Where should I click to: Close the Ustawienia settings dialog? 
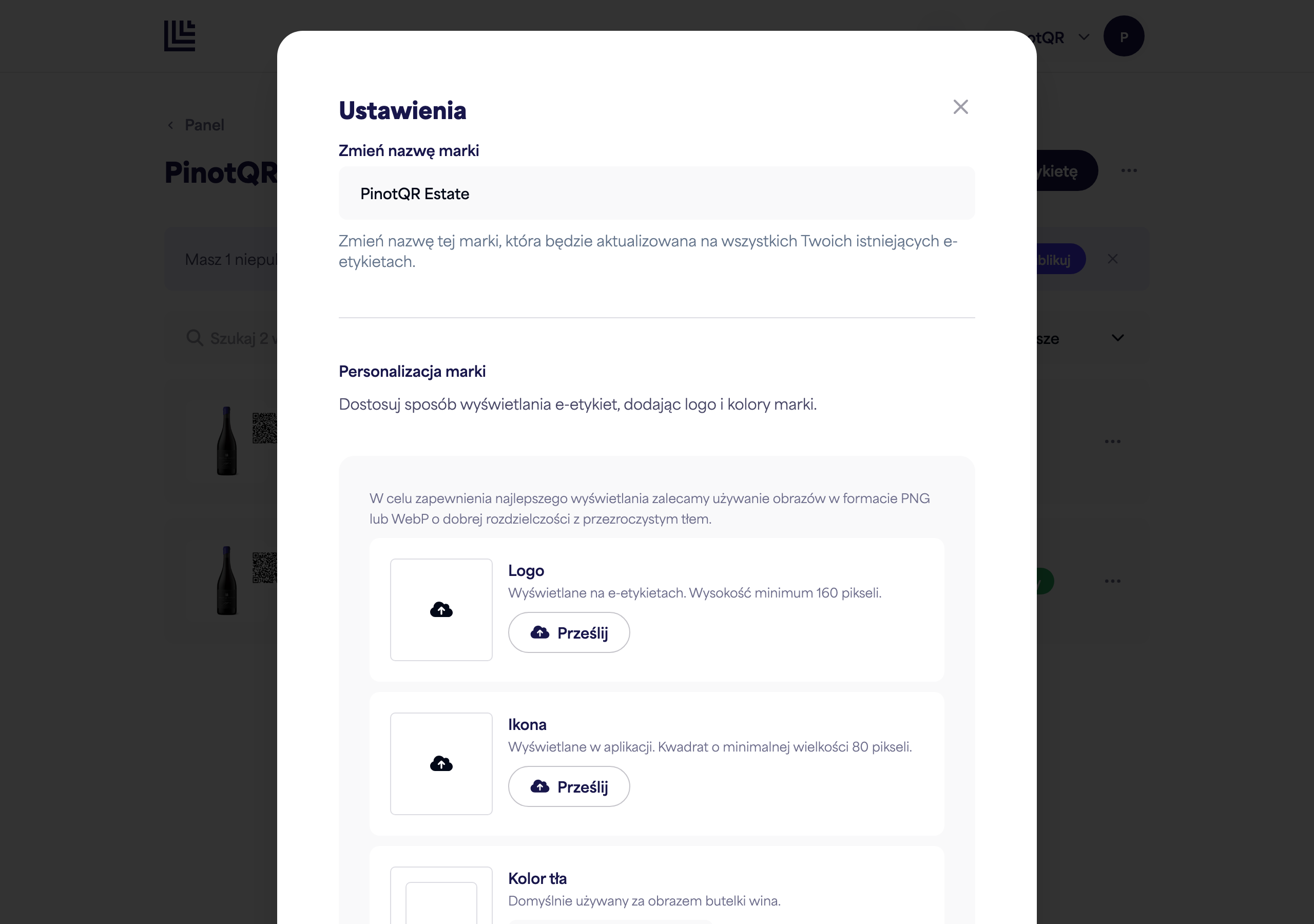pyautogui.click(x=960, y=107)
